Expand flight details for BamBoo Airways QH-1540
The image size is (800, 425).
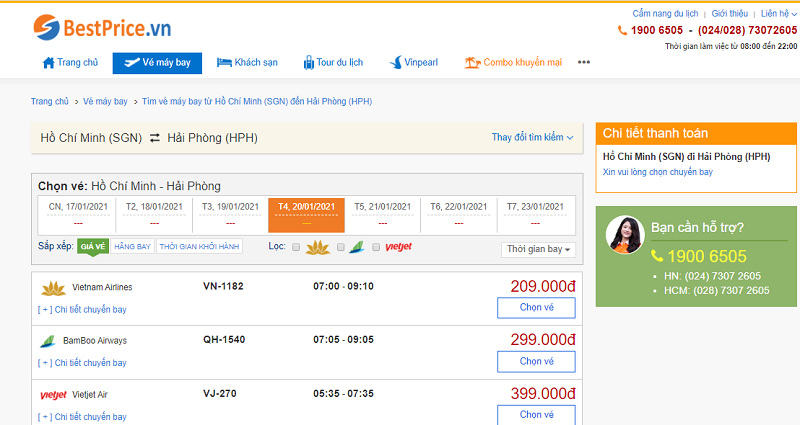pos(82,363)
